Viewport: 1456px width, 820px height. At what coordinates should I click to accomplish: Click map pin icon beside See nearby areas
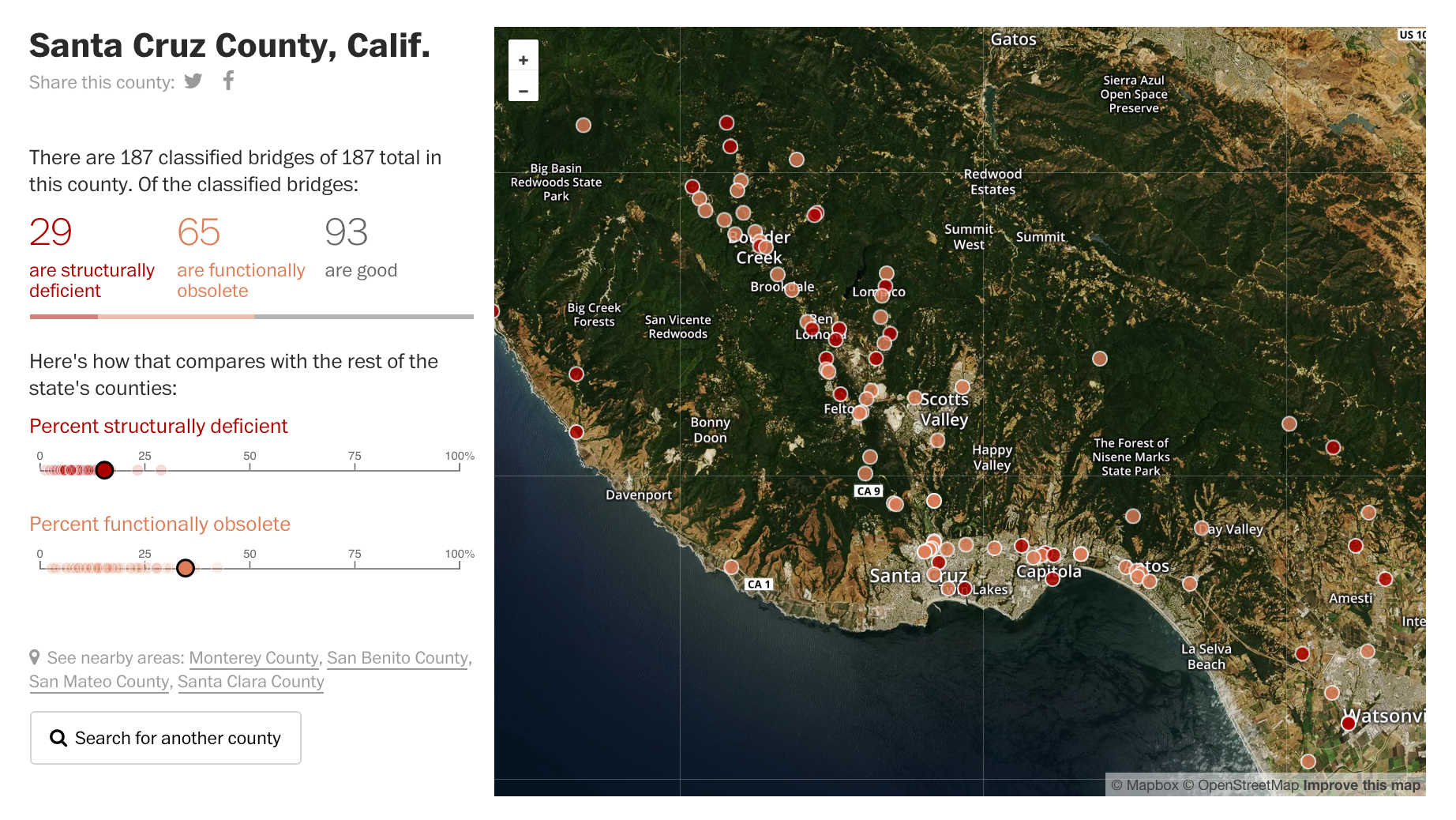[35, 657]
